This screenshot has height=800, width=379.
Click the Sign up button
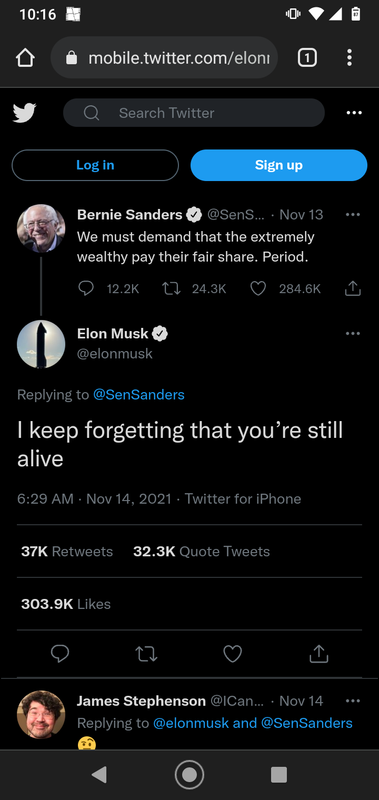click(279, 165)
